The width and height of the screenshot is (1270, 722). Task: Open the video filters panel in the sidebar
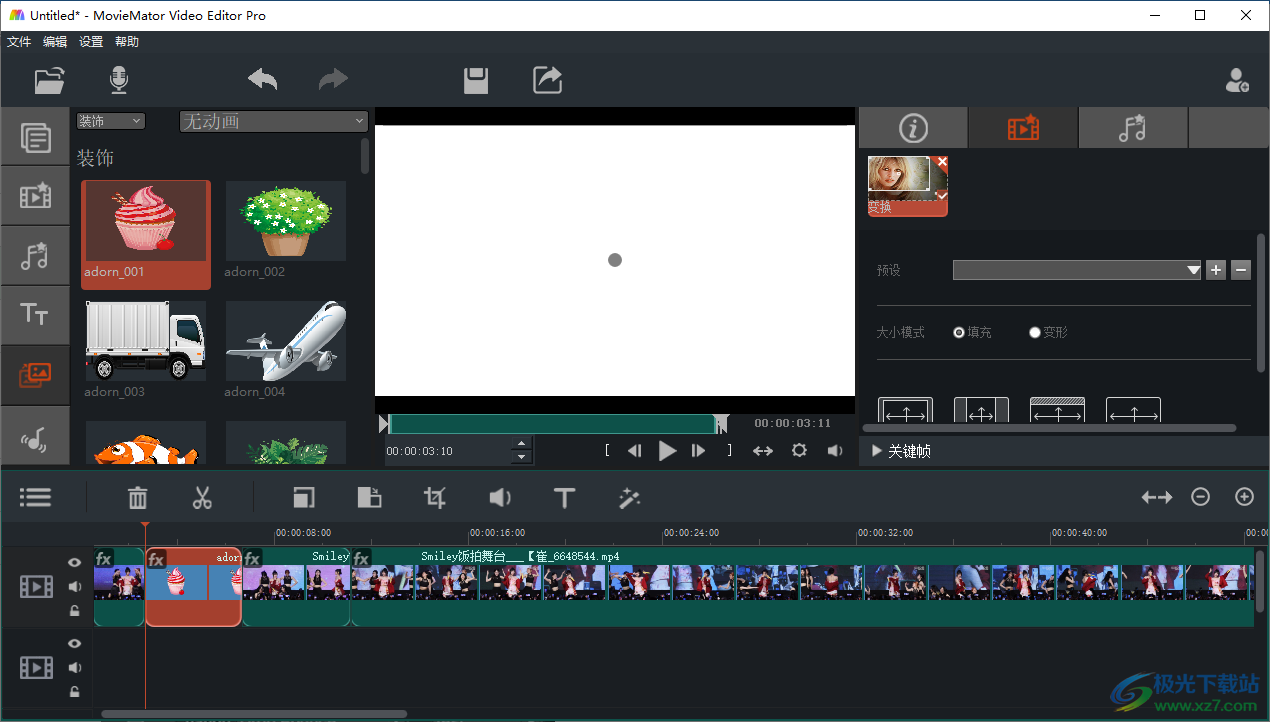click(x=35, y=195)
